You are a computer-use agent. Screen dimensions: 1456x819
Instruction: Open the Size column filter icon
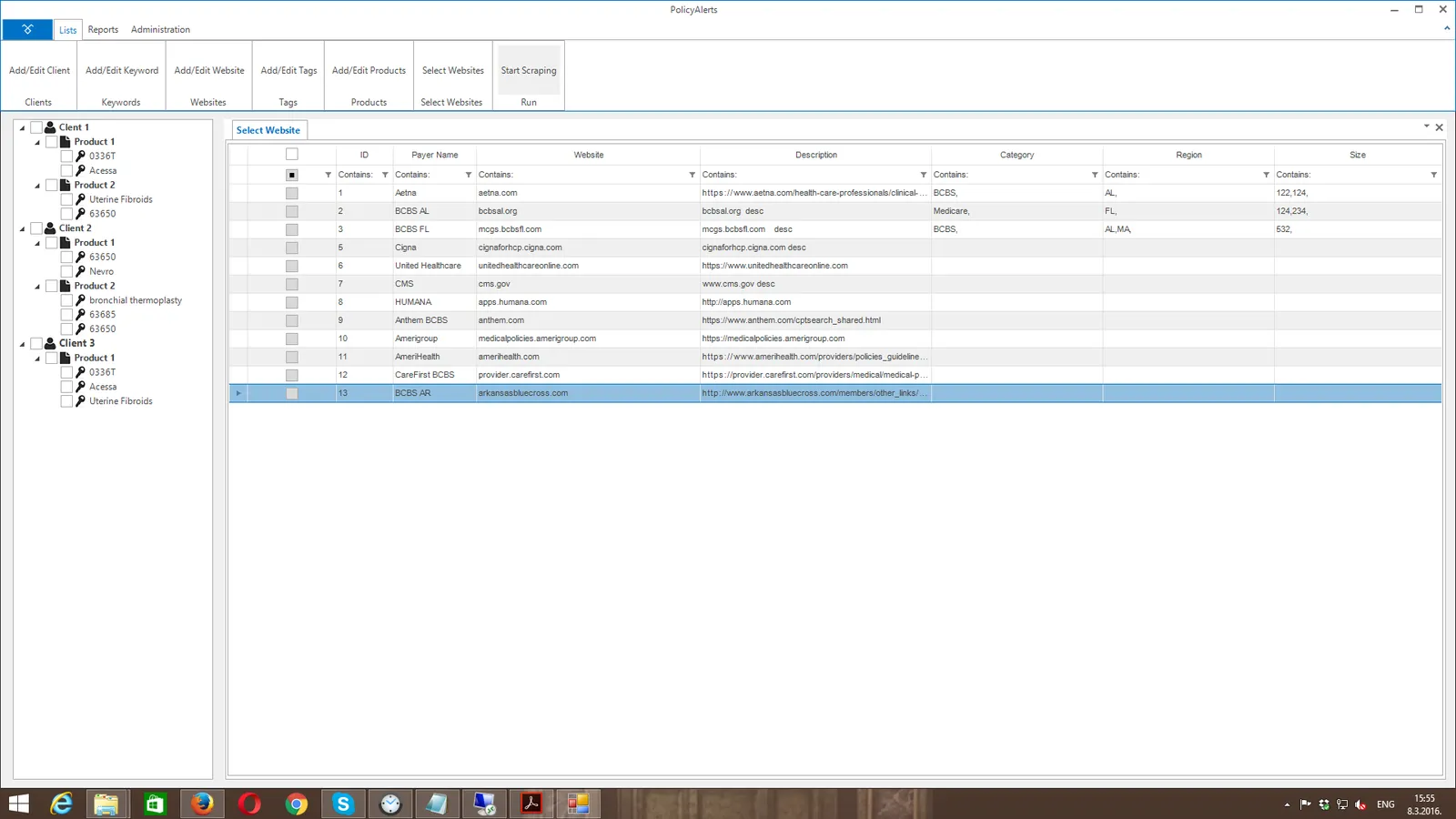[x=1434, y=175]
